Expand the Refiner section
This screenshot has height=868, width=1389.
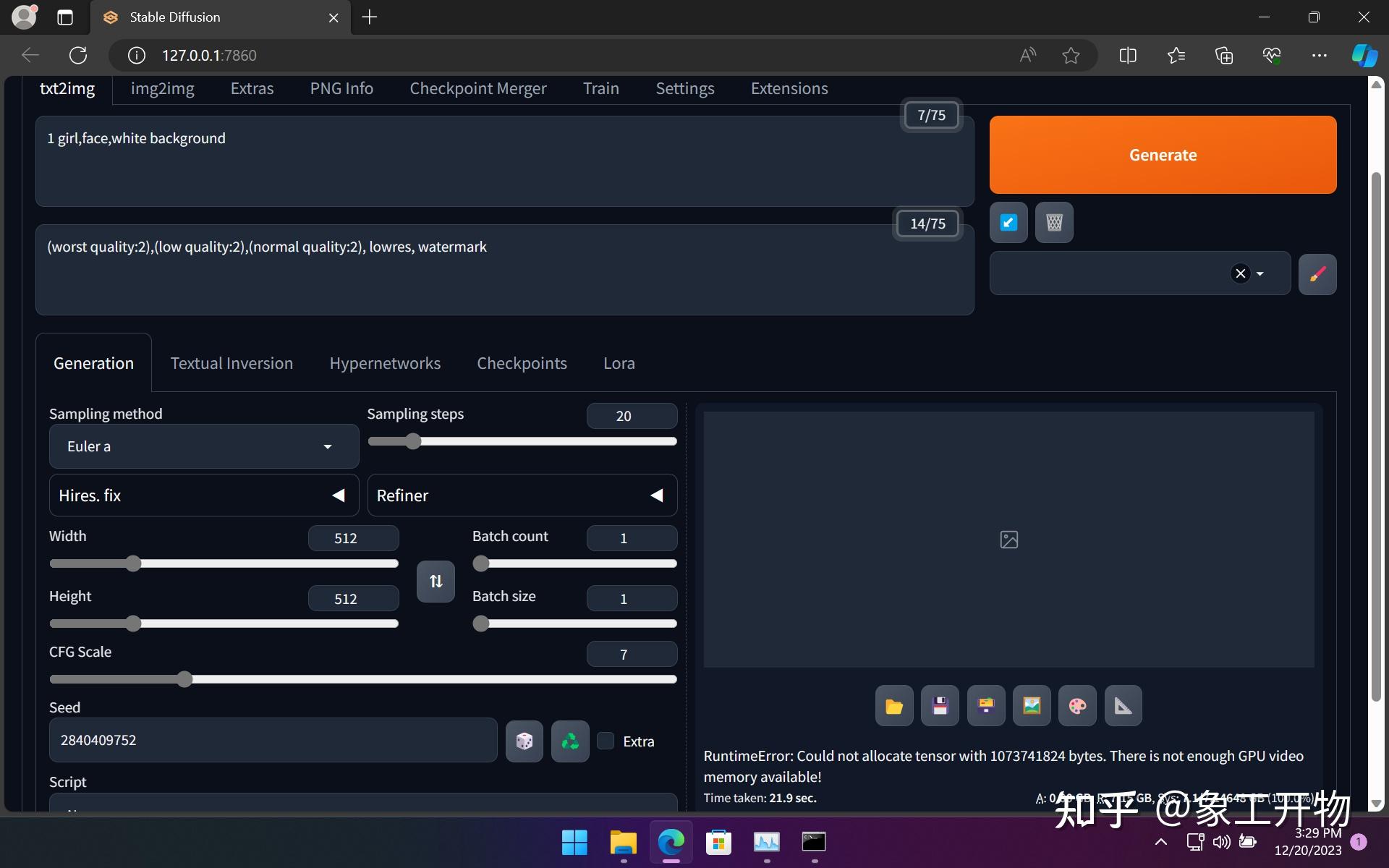656,495
